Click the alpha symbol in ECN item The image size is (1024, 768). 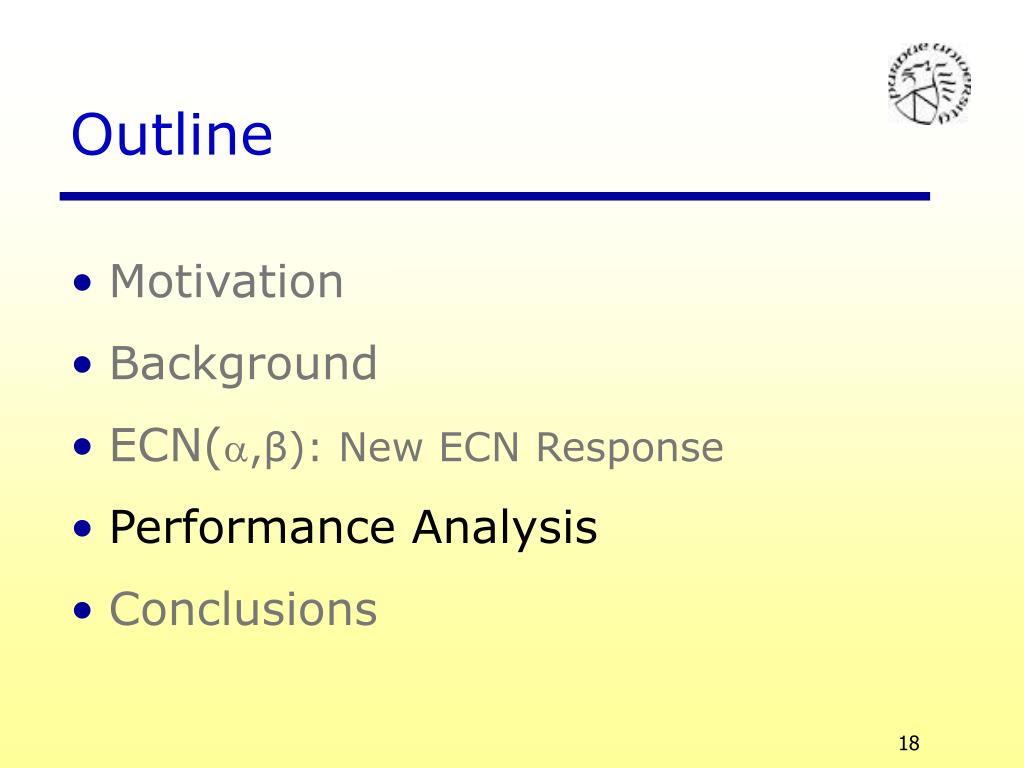coord(234,451)
